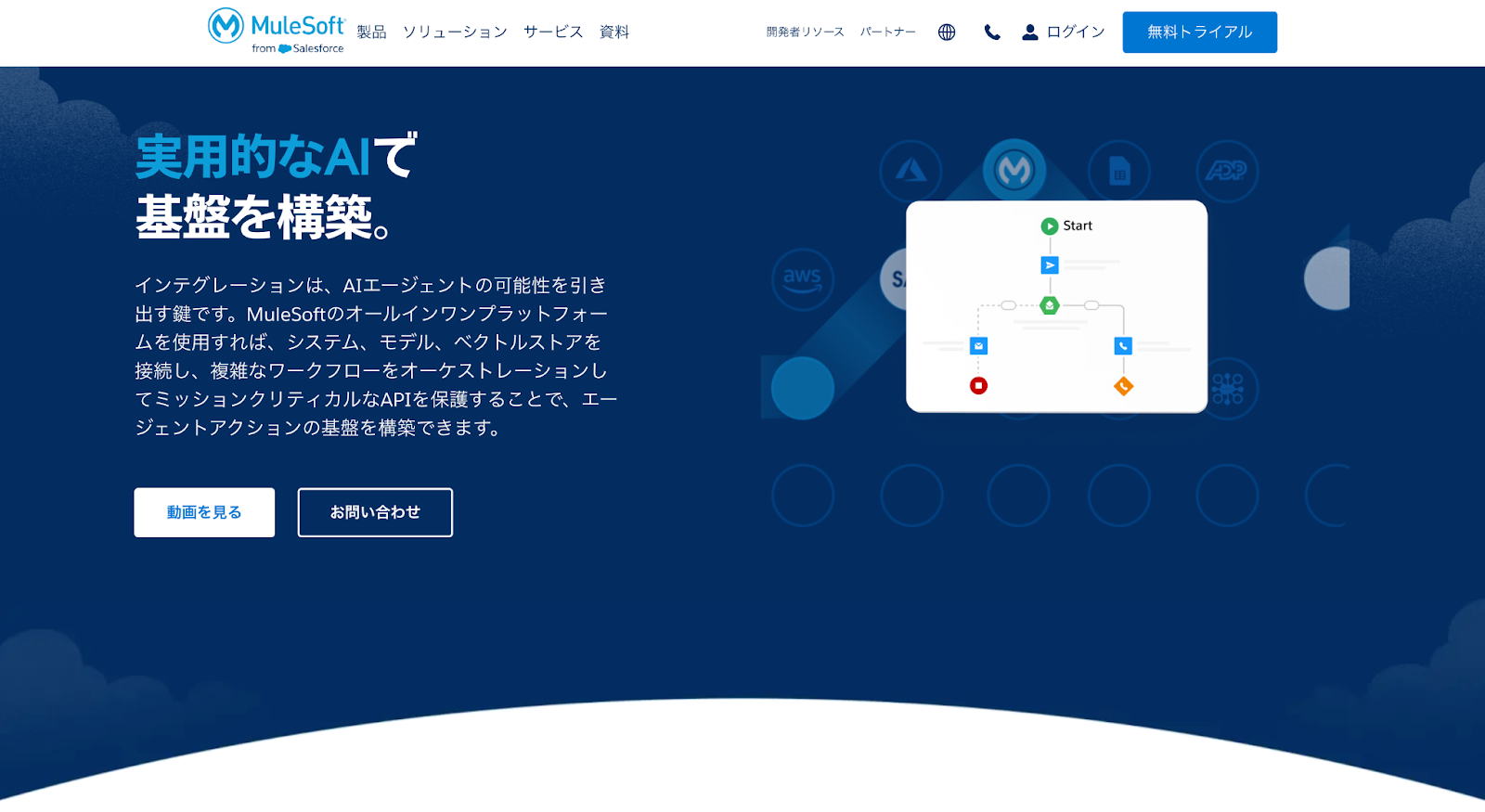Click the red stop node in flow

coord(978,385)
